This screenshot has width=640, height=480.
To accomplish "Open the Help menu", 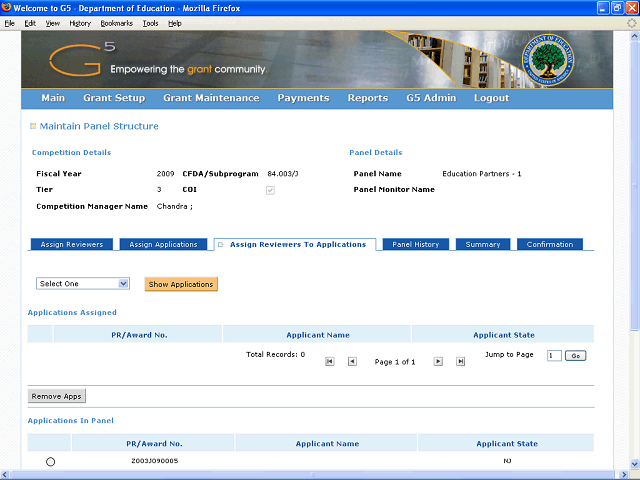I will click(175, 23).
